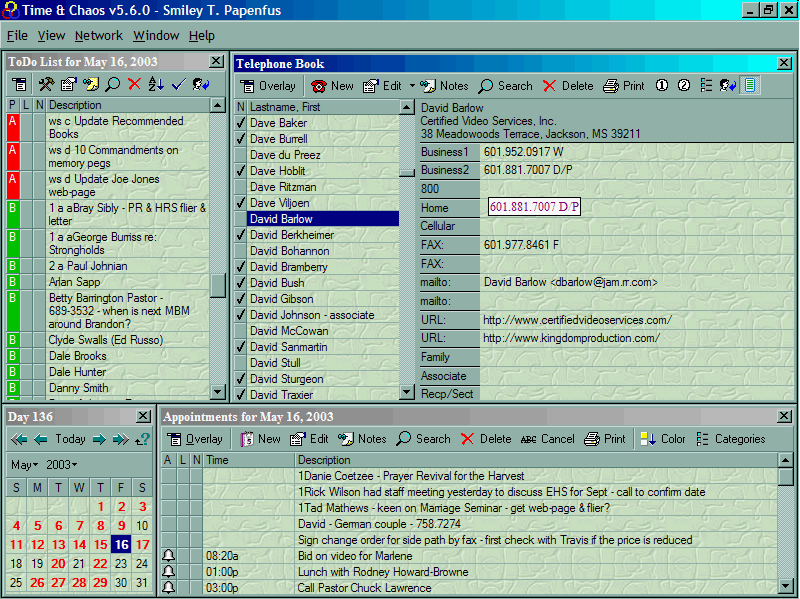Click red X Delete icon in ToDo toolbar
The height and width of the screenshot is (599, 800).
134,84
